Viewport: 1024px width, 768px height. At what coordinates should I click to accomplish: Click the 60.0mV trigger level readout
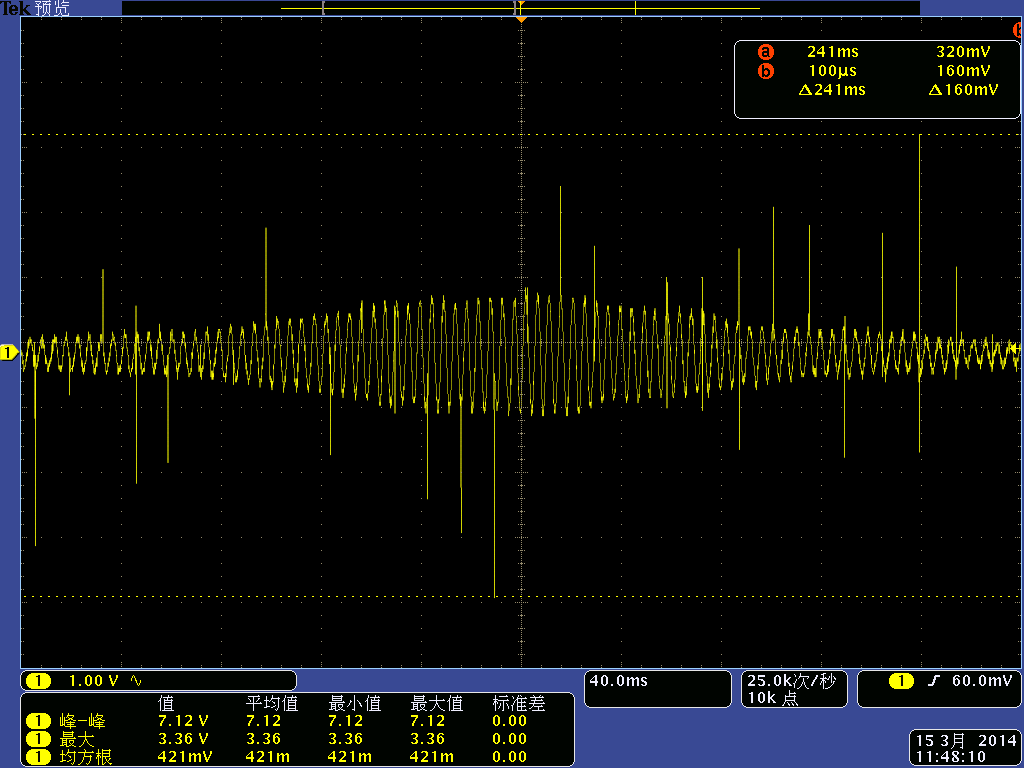982,681
